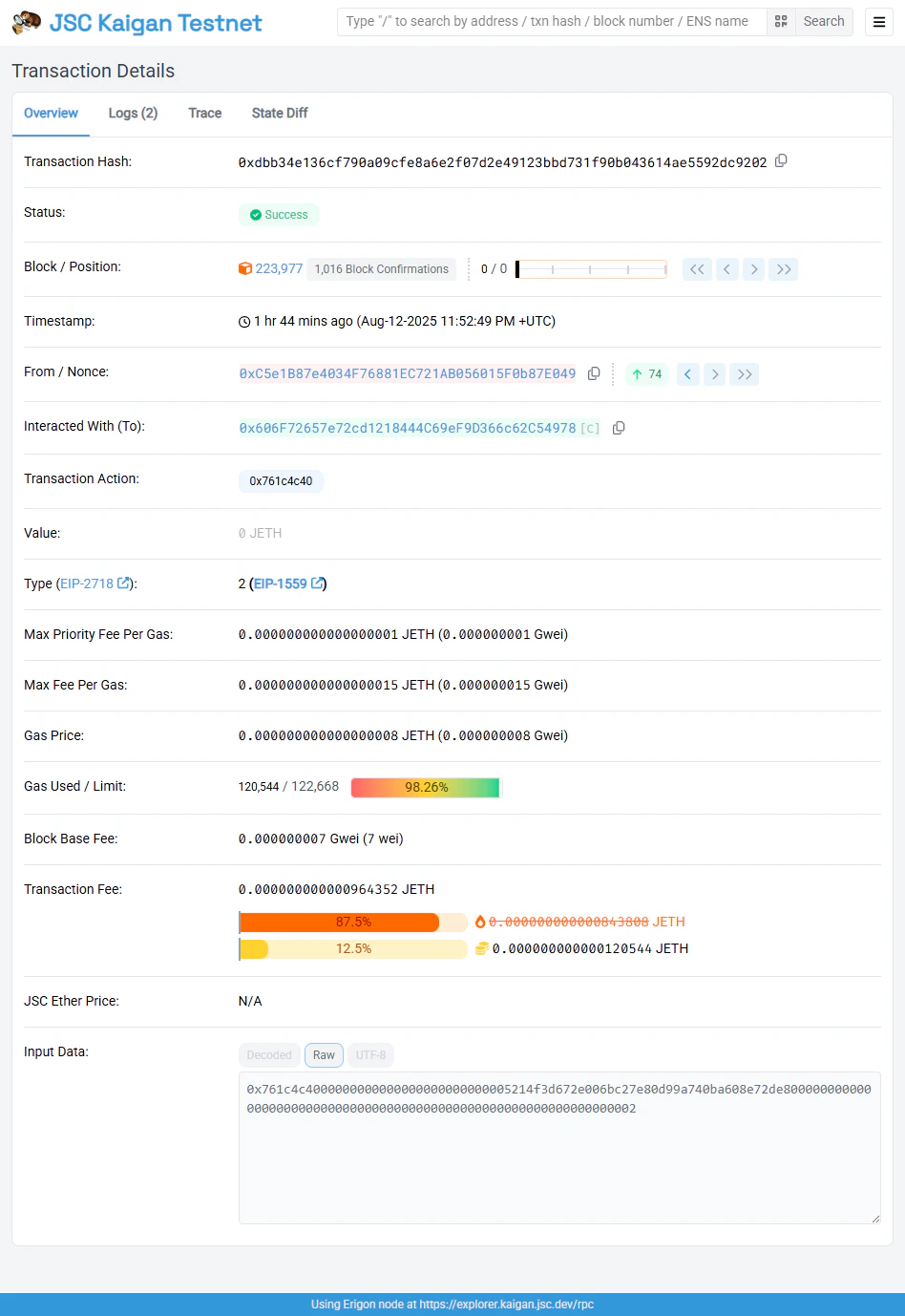The width and height of the screenshot is (905, 1316).
Task: Go to last block transaction
Action: click(784, 269)
